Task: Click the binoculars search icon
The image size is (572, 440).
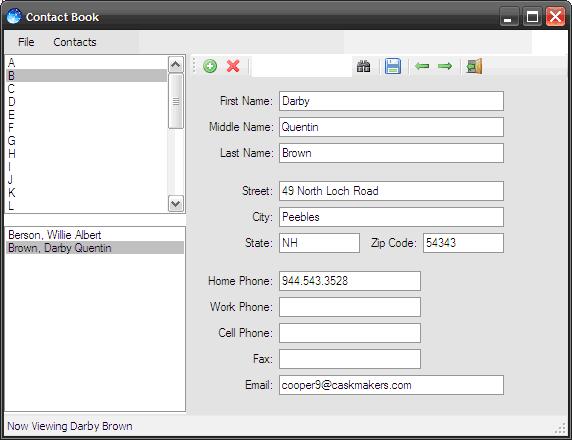Action: (363, 66)
